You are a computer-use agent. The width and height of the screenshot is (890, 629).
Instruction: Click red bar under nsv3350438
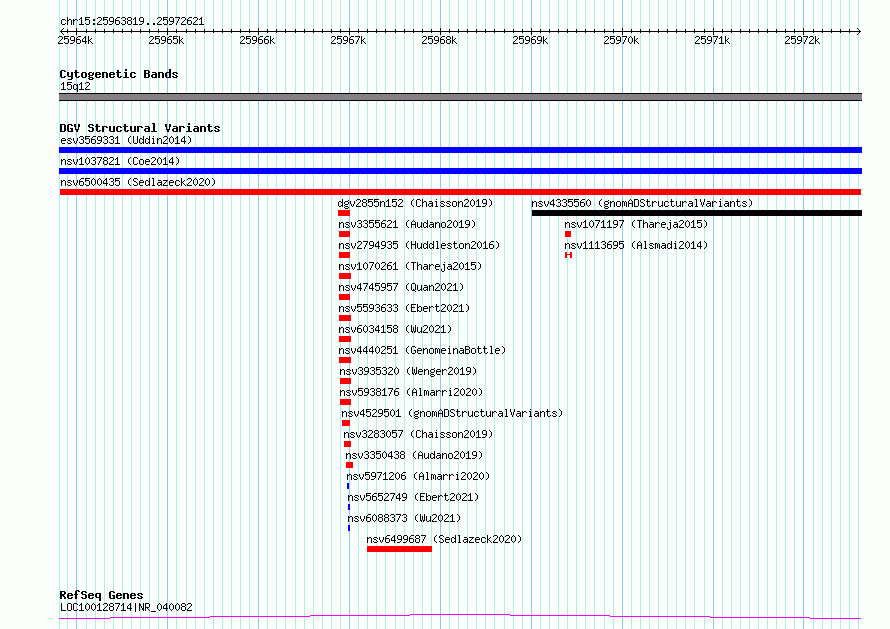[350, 465]
